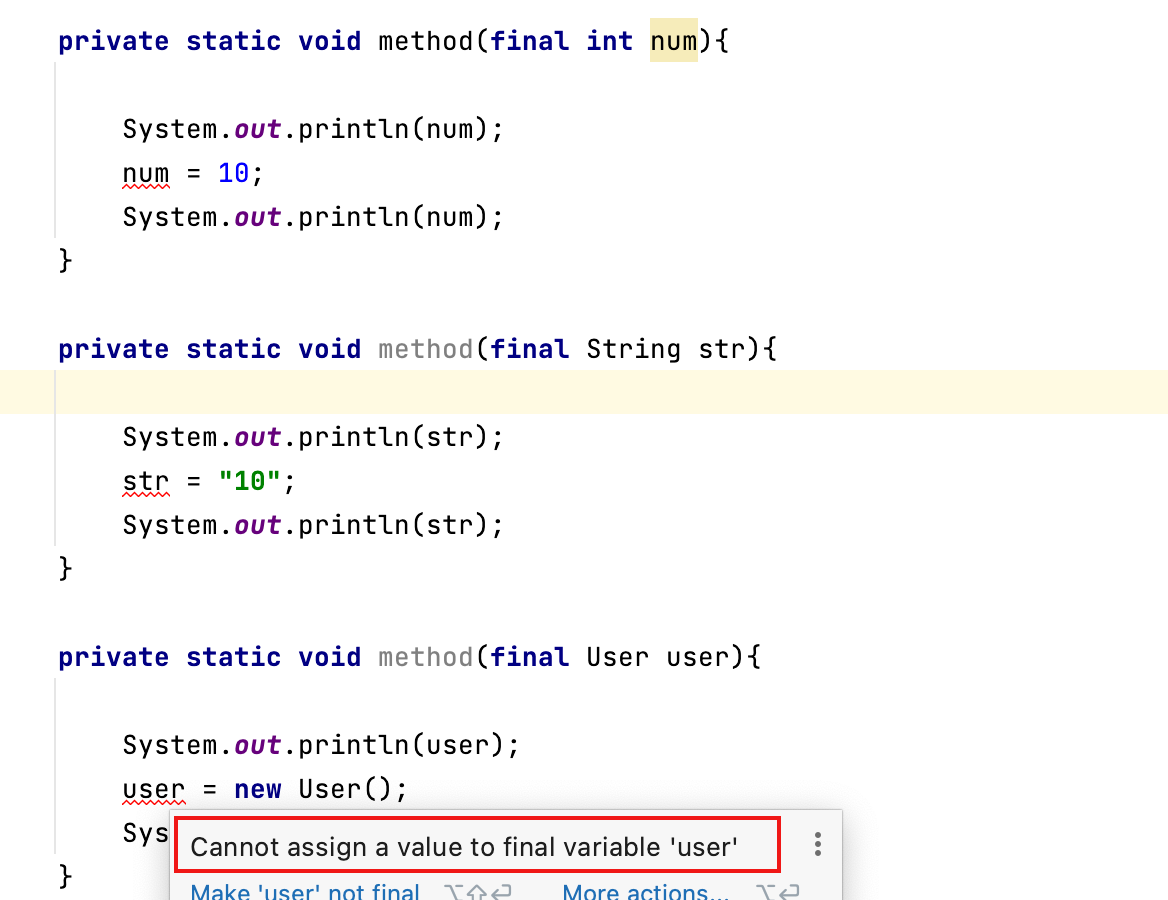The image size is (1168, 900).
Task: Click 'System.out.println(num);' after the num assignment
Action: [313, 218]
